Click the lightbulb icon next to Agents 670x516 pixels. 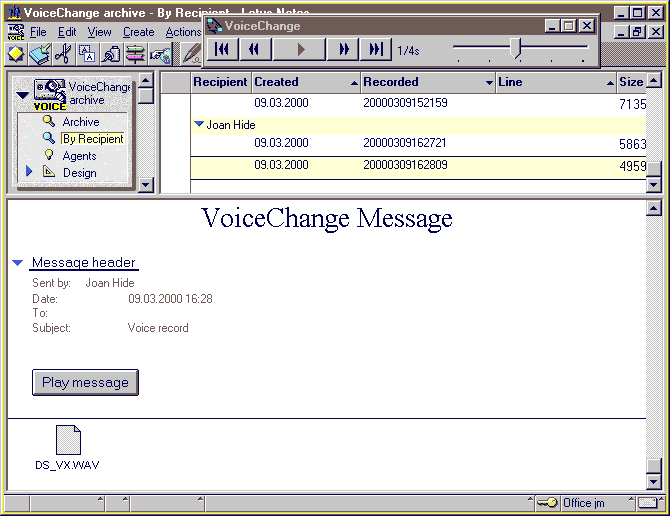tap(49, 155)
